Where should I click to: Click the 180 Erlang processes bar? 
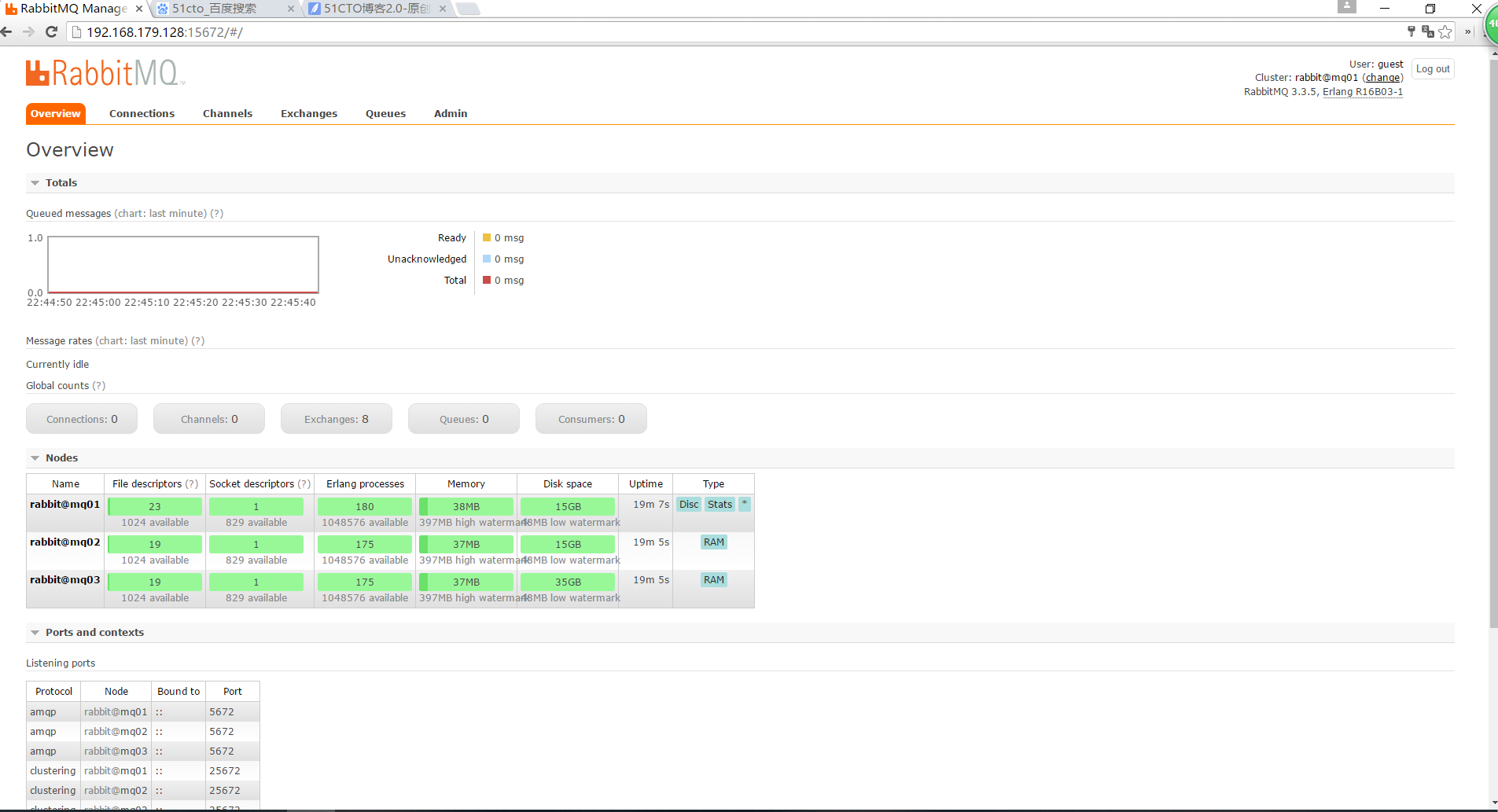click(365, 506)
